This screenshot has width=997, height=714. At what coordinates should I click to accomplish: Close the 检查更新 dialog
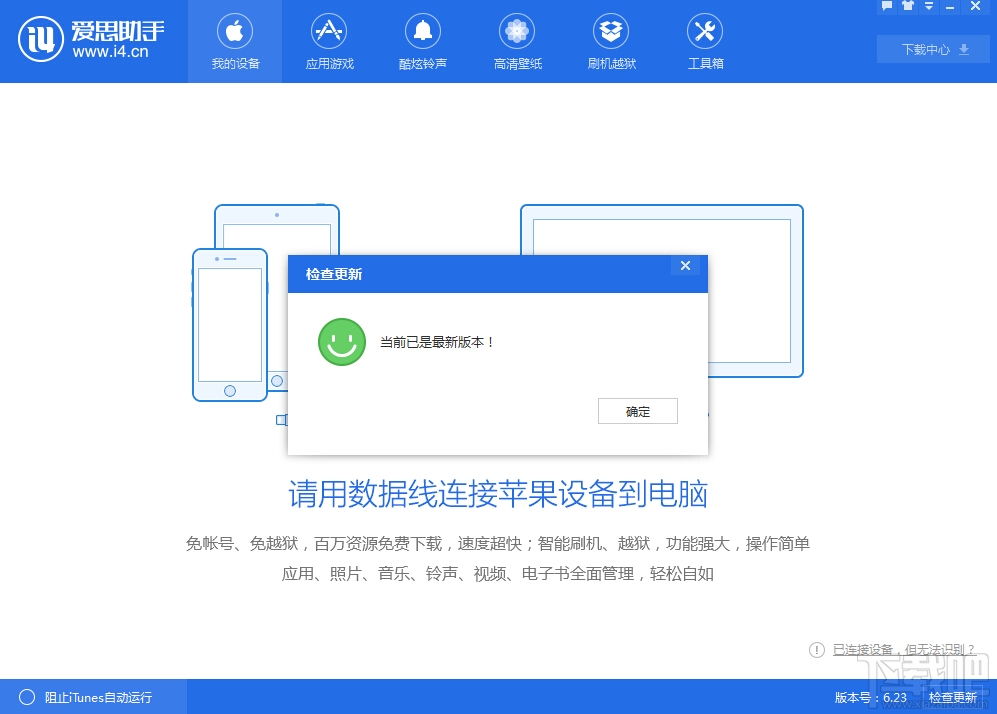click(x=685, y=266)
